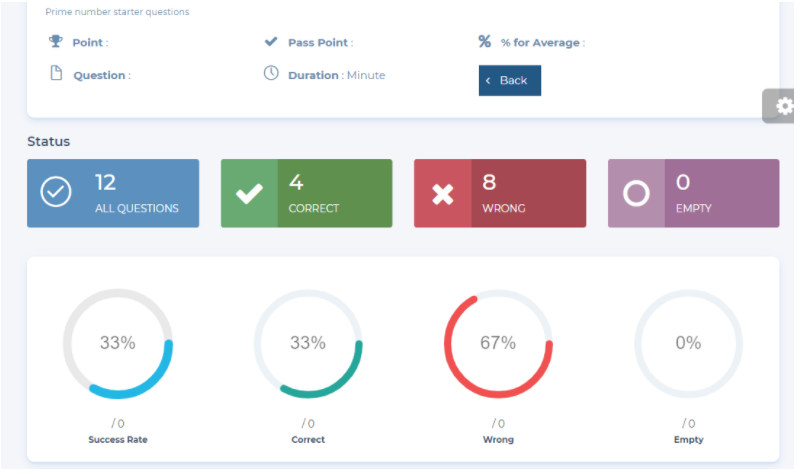Click the green Correct 33% progress ring
This screenshot has height=474, width=812.
pyautogui.click(x=308, y=343)
